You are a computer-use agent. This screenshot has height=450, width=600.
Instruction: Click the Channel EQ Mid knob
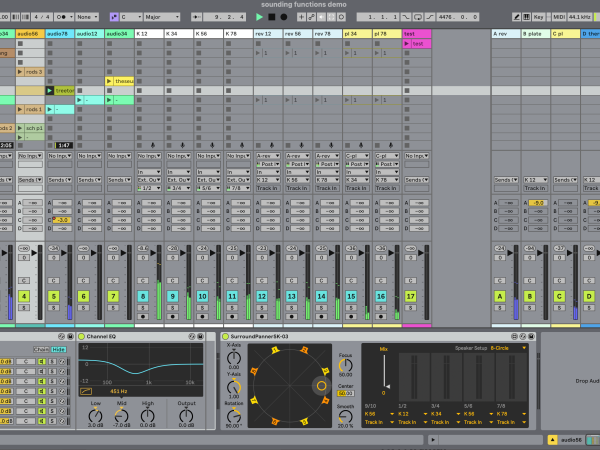click(122, 416)
